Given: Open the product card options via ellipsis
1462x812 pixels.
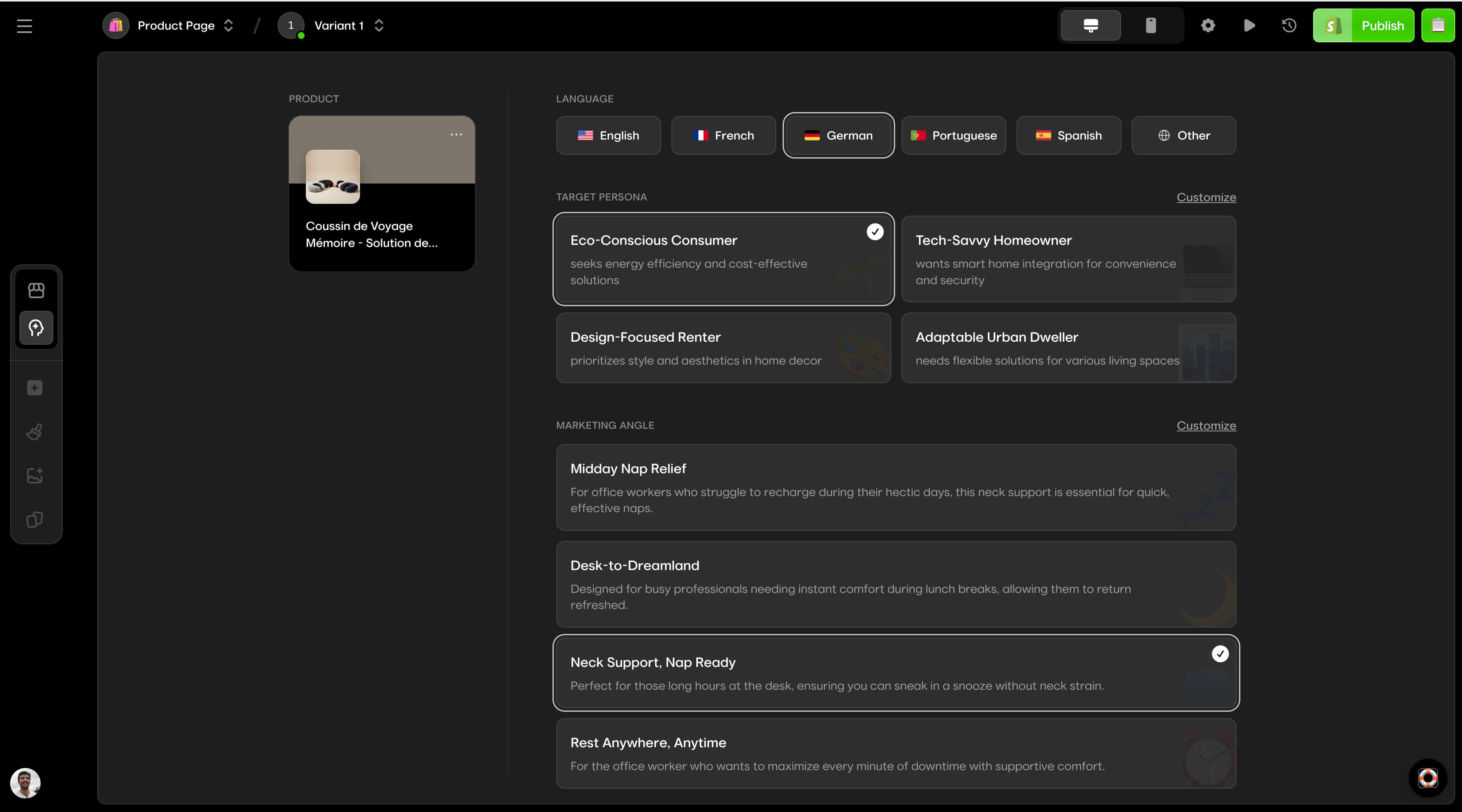Looking at the screenshot, I should tap(456, 134).
